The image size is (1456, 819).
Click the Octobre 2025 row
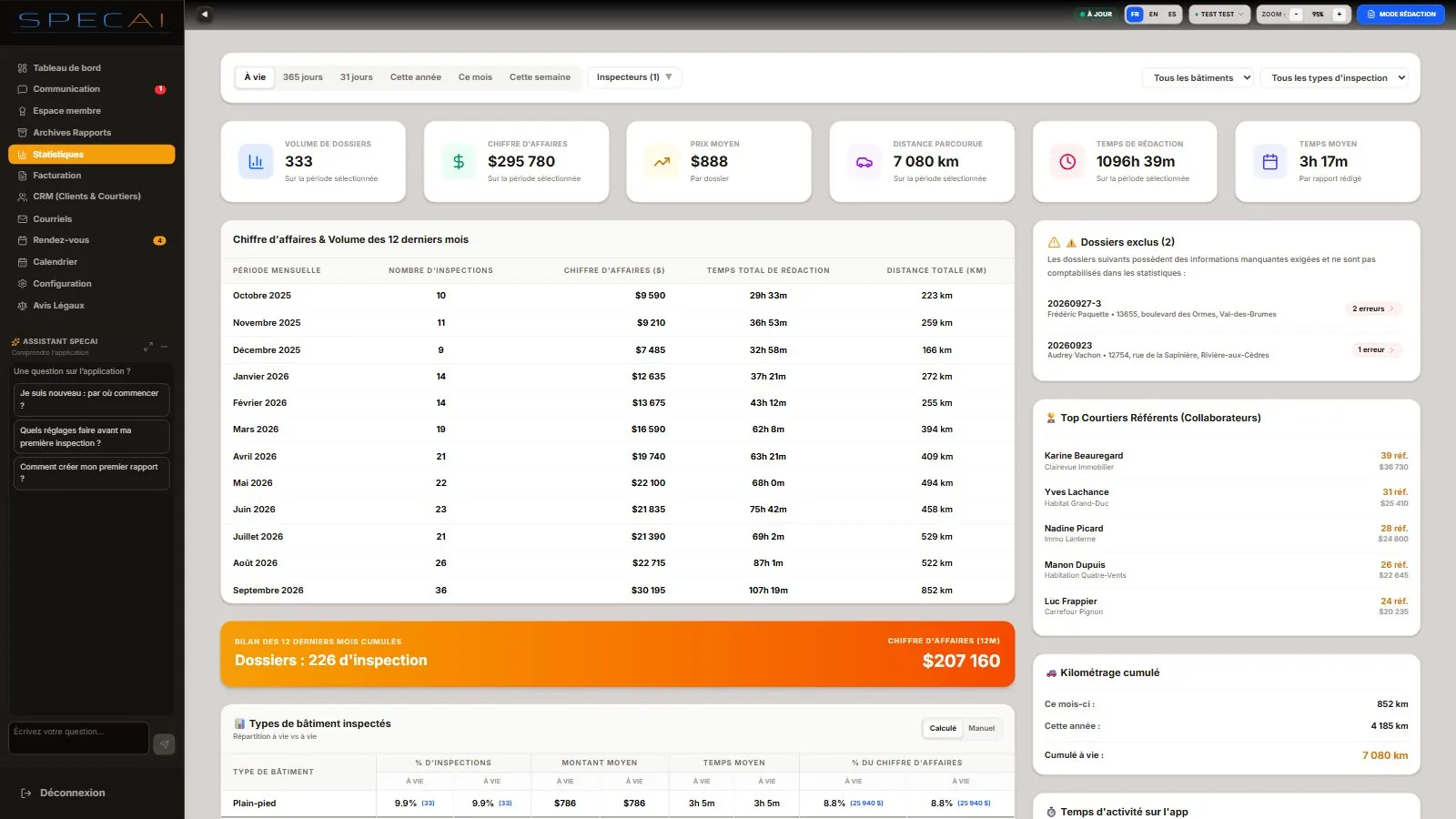(617, 296)
